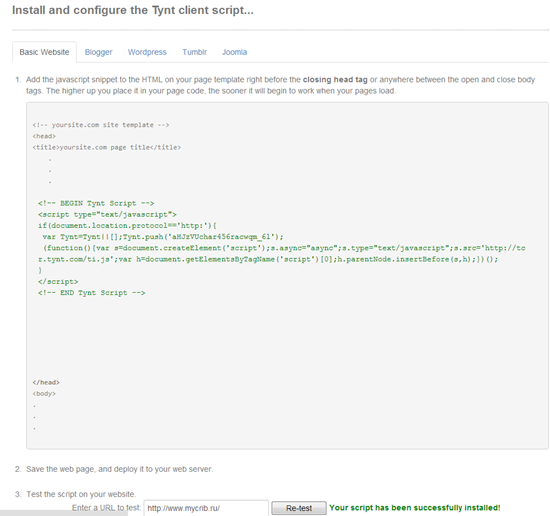Screen dimensions: 550x516
Task: Click the yoursite.com site template comment
Action: [101, 125]
